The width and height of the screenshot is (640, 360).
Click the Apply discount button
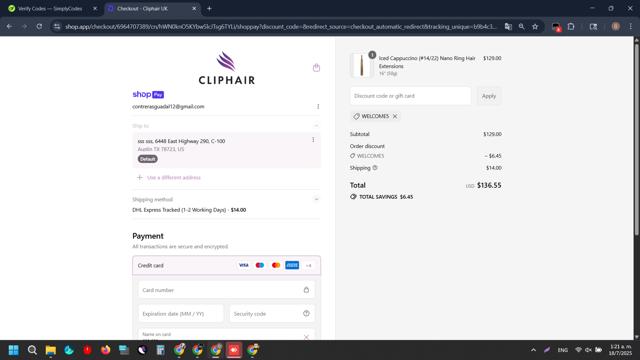pos(489,96)
